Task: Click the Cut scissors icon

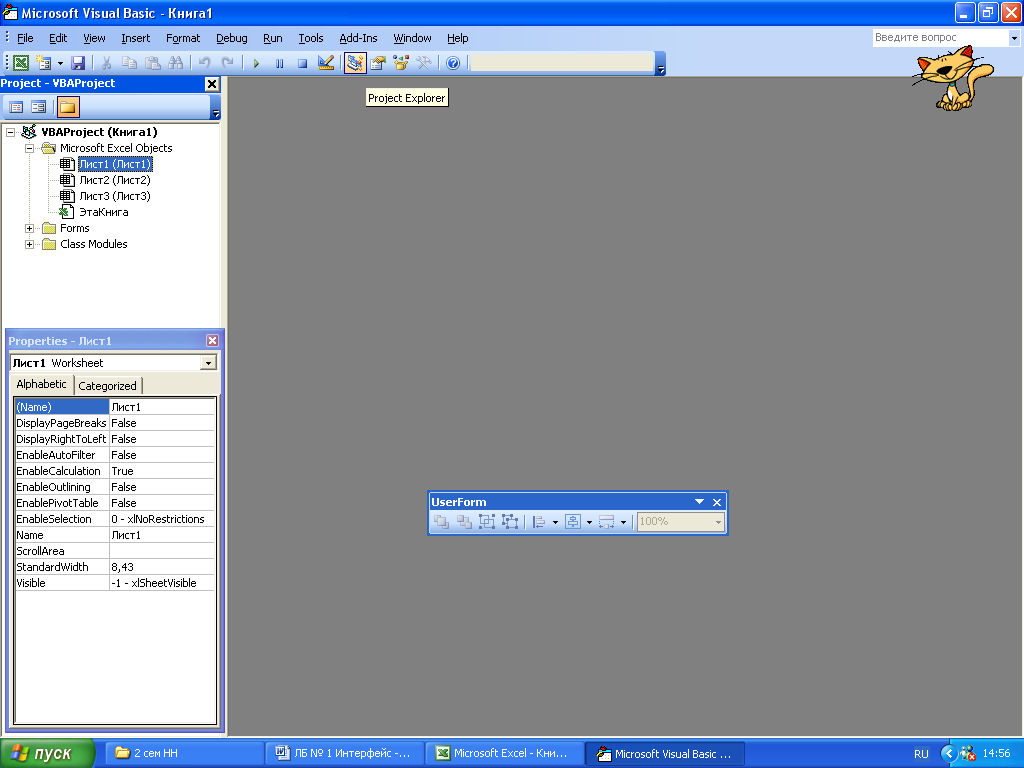Action: [x=106, y=63]
